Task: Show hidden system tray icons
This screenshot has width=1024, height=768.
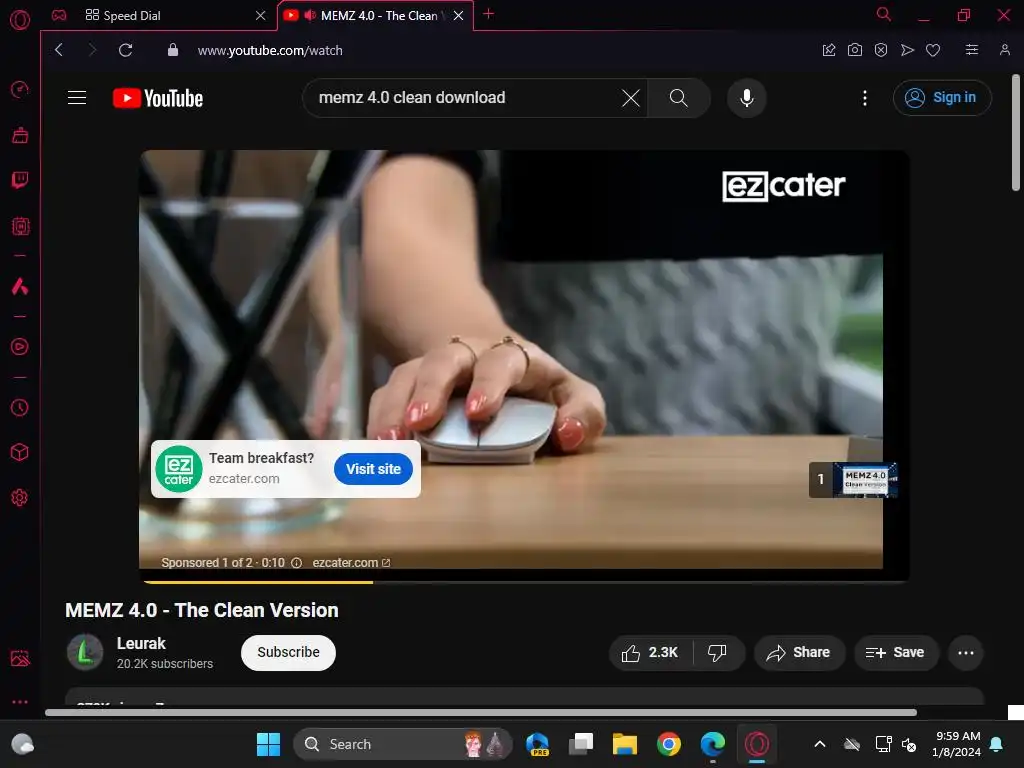Action: [x=820, y=744]
